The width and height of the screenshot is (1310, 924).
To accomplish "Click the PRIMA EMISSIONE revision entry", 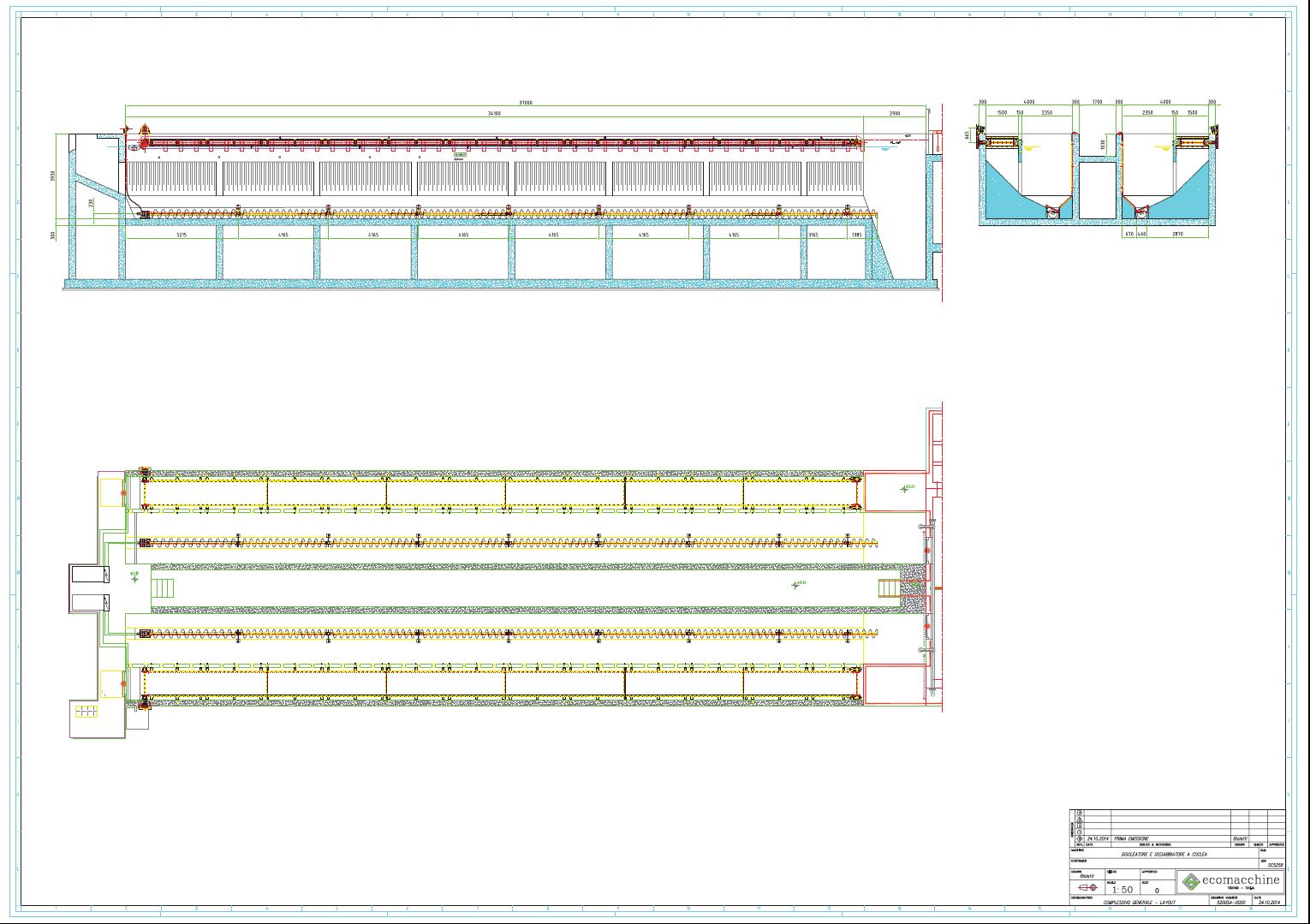I will [x=1131, y=839].
